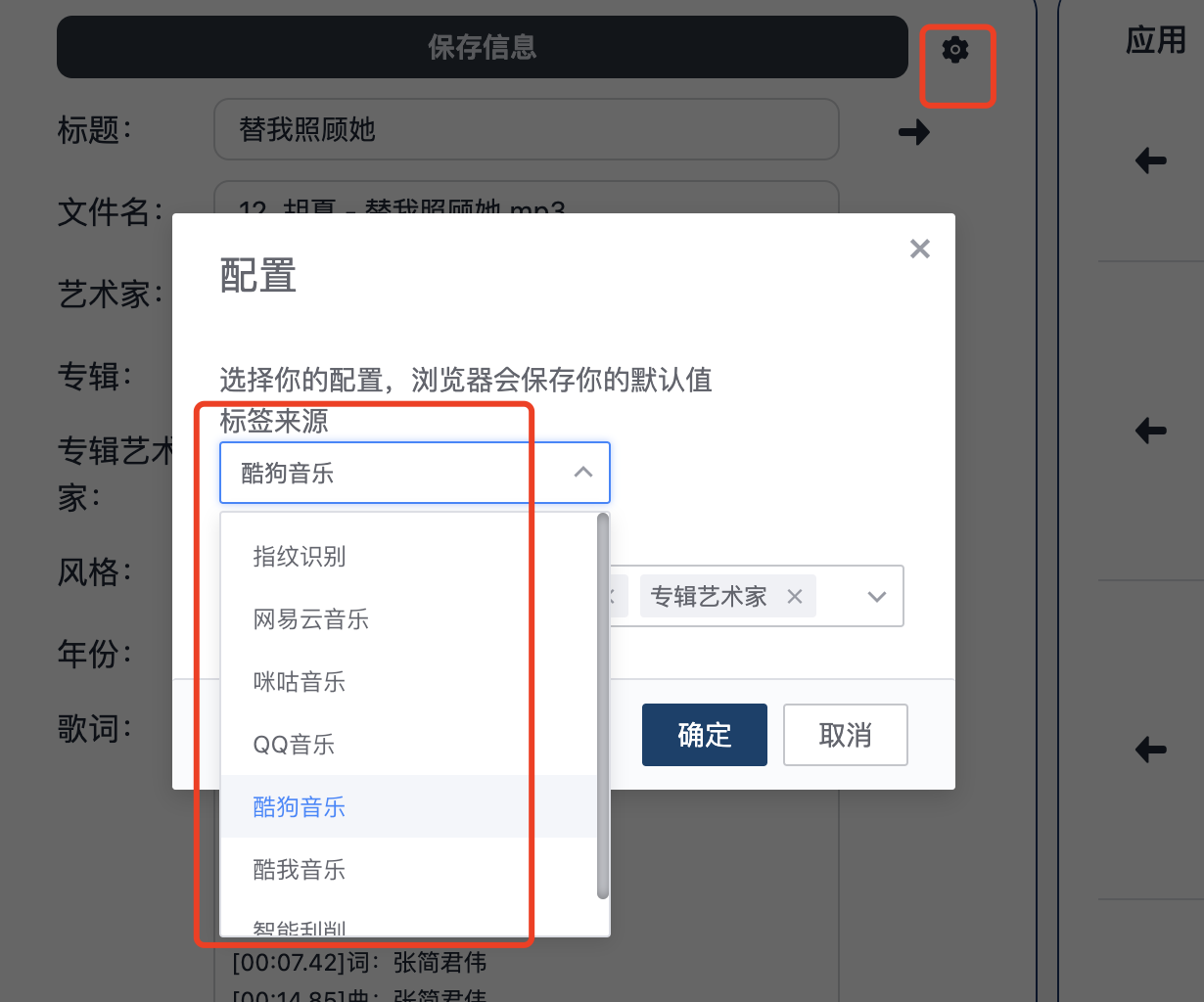The width and height of the screenshot is (1204, 1002).
Task: Choose 网易云音乐 as the tag source
Action: click(x=310, y=619)
